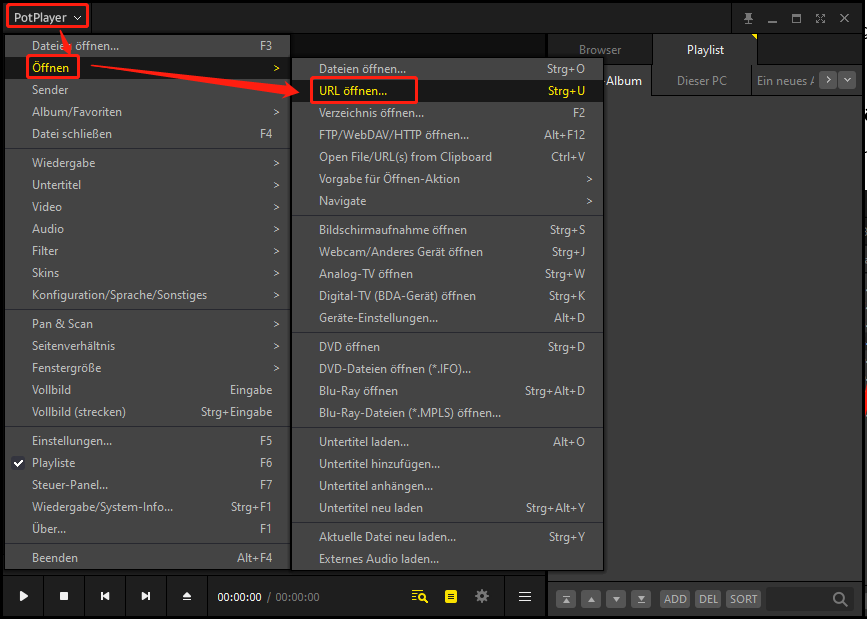Viewport: 867px width, 619px height.
Task: Move playlist item down arrow icon
Action: pyautogui.click(x=616, y=599)
